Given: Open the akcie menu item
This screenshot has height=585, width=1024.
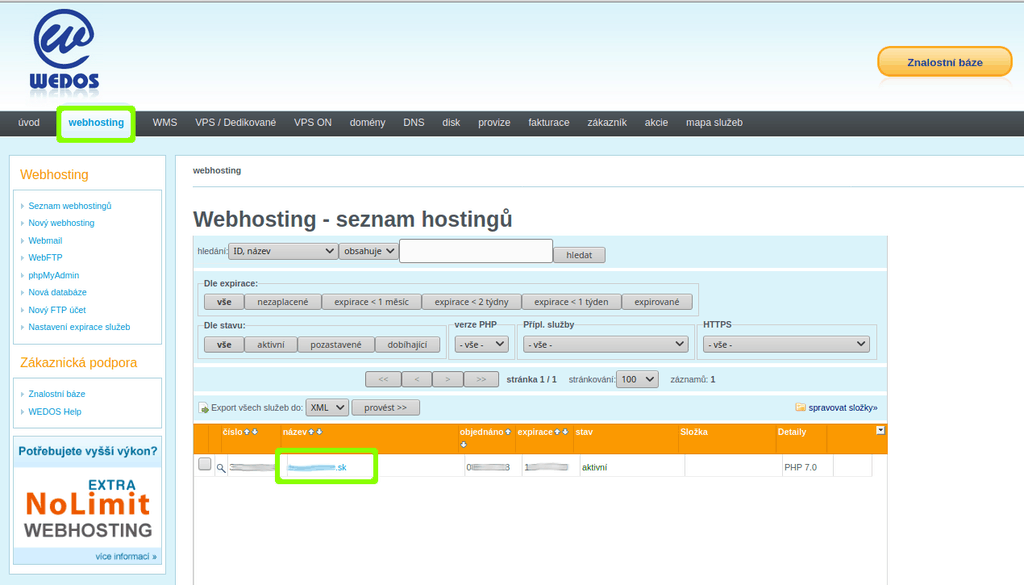Looking at the screenshot, I should point(656,123).
